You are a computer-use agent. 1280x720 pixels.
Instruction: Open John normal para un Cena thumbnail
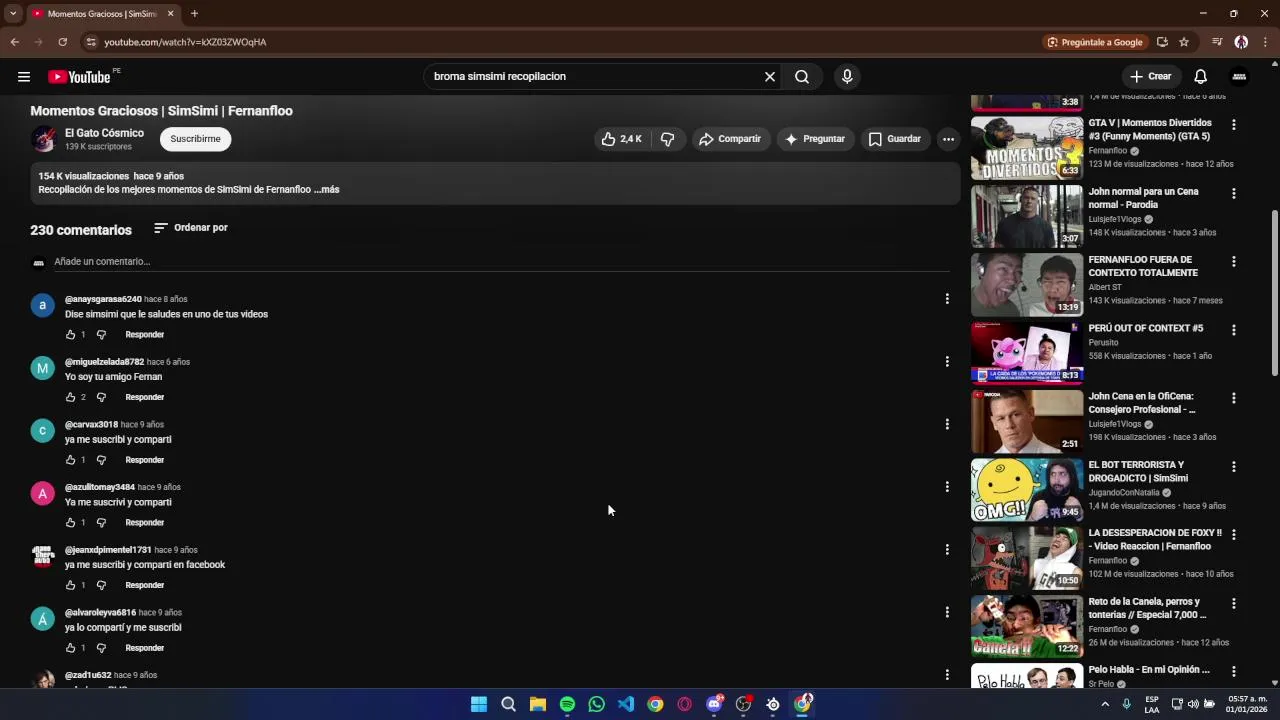(1026, 216)
